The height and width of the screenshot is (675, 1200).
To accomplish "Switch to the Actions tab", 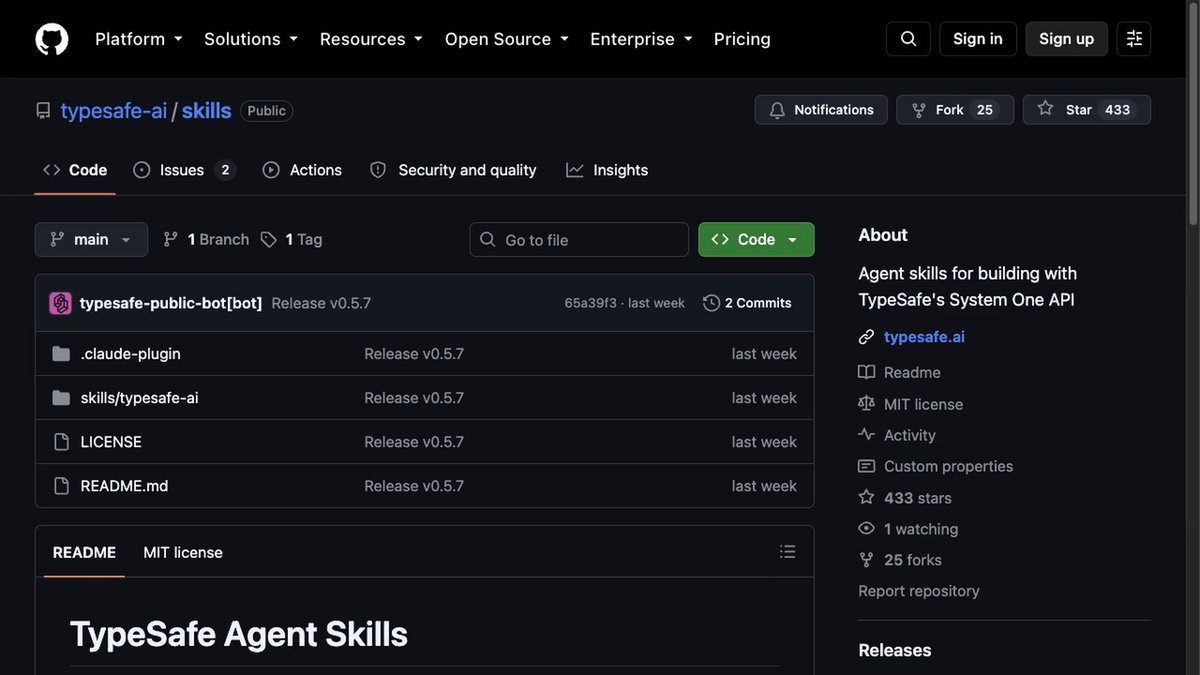I will click(302, 170).
